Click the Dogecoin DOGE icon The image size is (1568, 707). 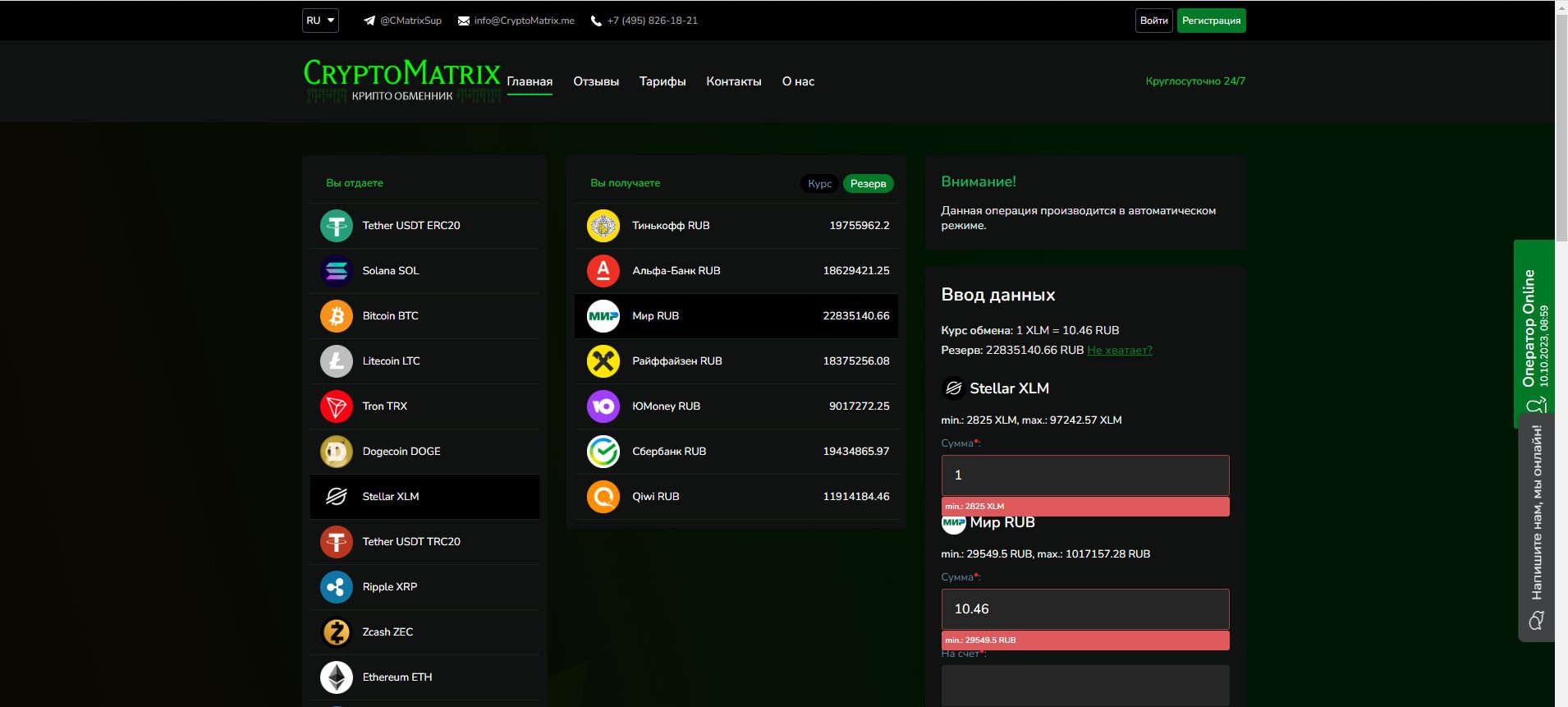click(337, 452)
